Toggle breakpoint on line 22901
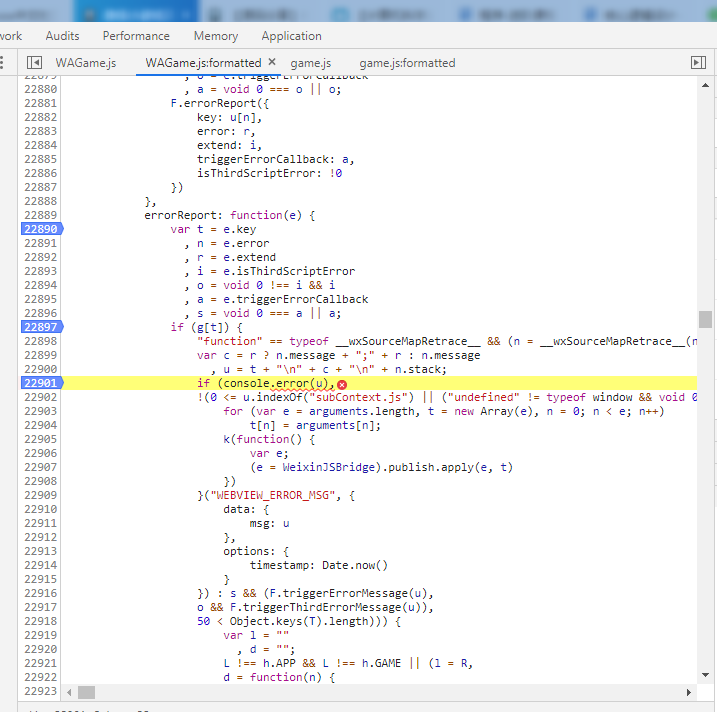717x712 pixels. (42, 383)
